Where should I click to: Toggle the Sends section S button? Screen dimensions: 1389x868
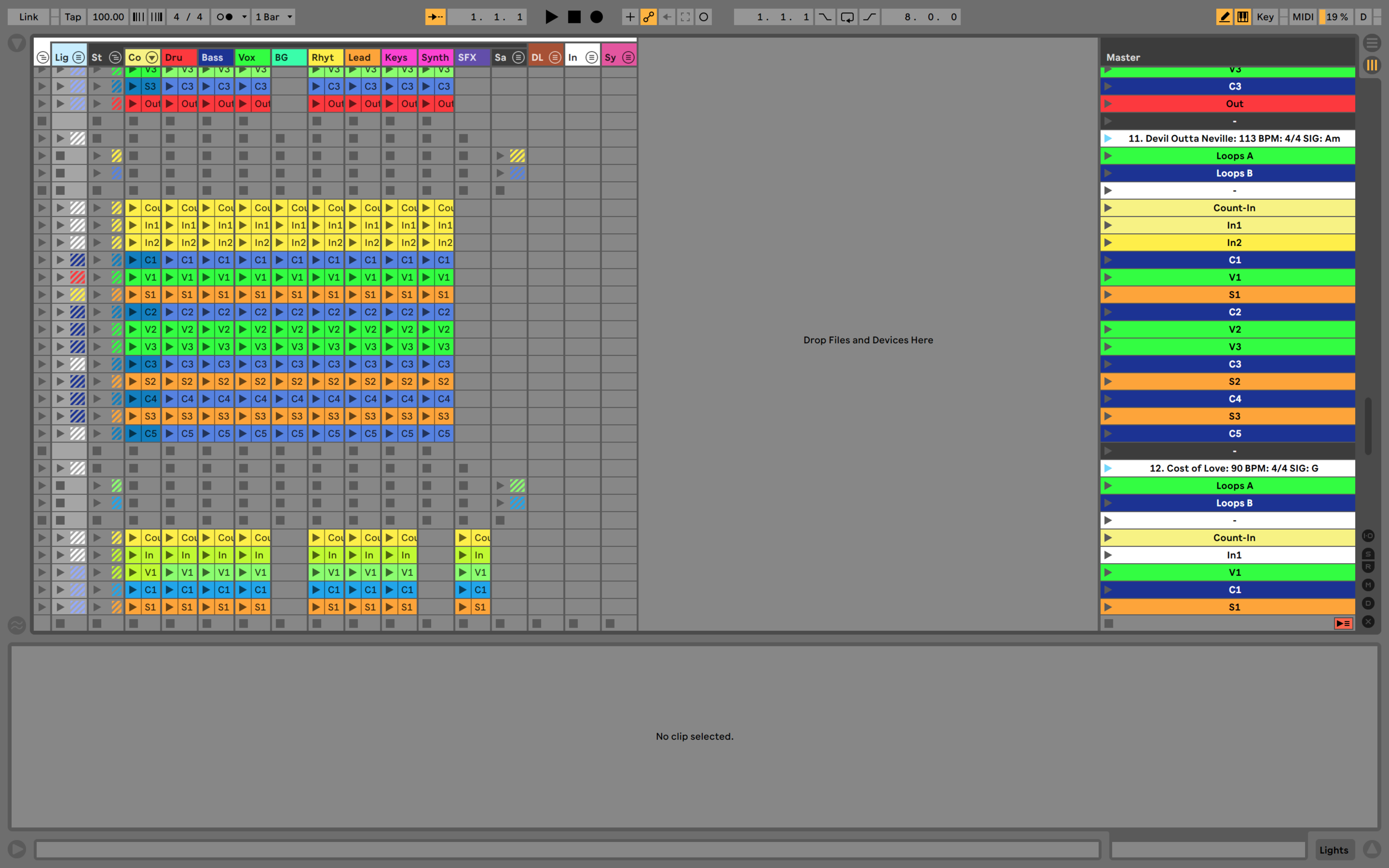click(x=1368, y=554)
